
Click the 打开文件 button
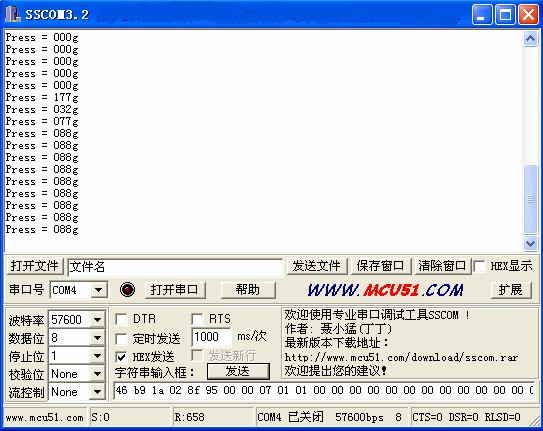click(x=34, y=266)
